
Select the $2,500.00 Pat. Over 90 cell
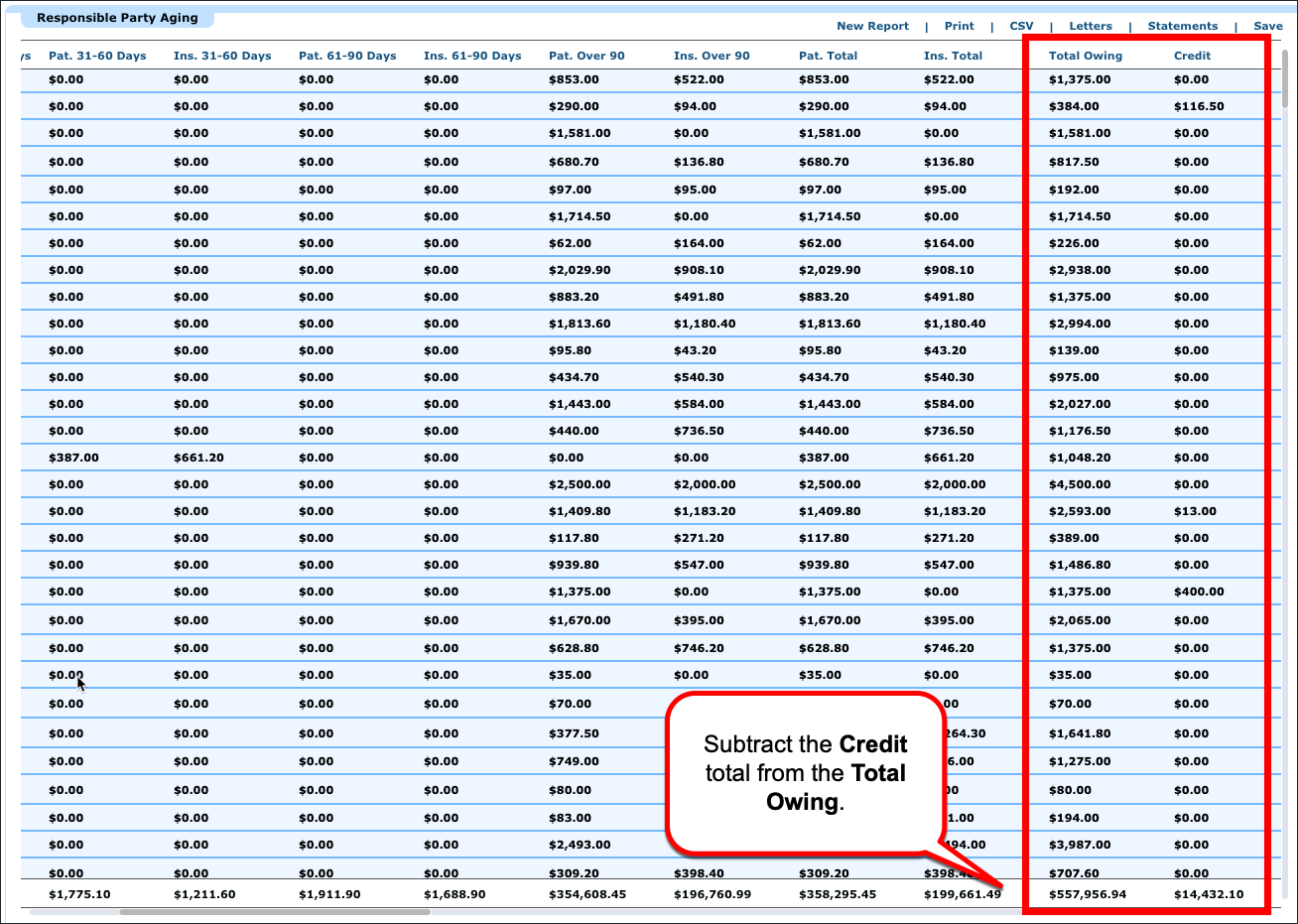tap(580, 484)
